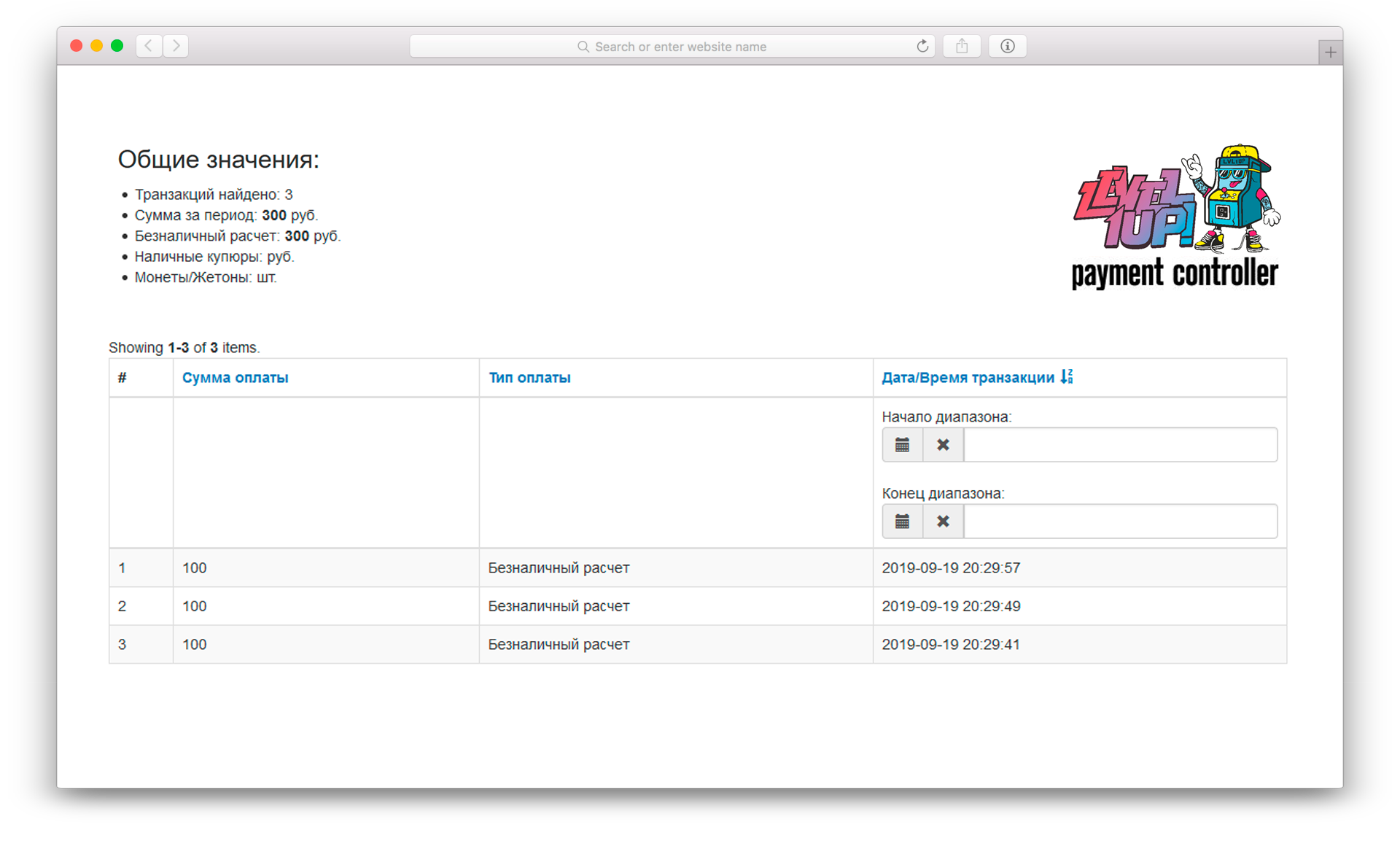Open the browser info button
1400x862 pixels.
click(1007, 47)
